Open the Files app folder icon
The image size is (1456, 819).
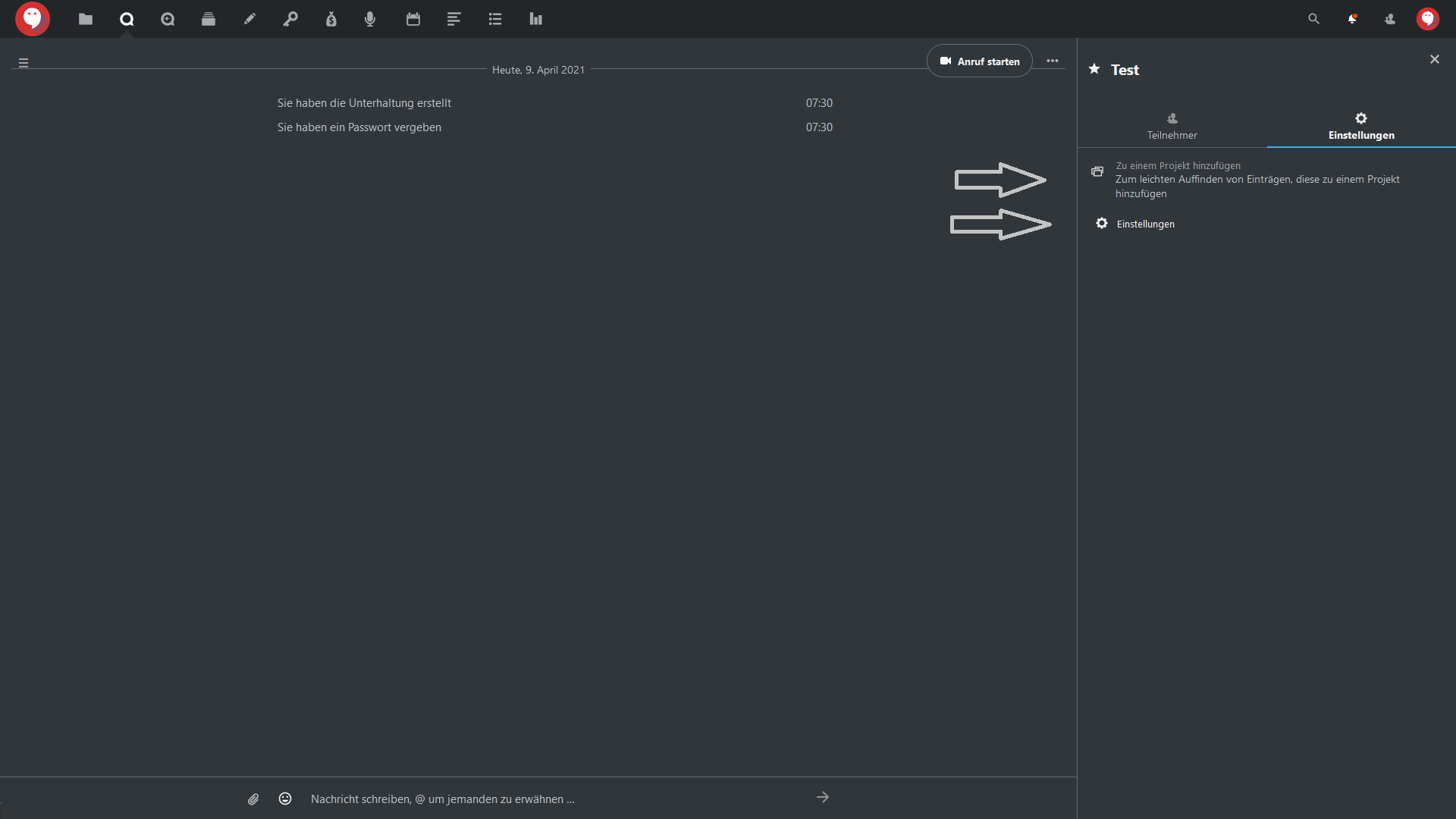(86, 19)
